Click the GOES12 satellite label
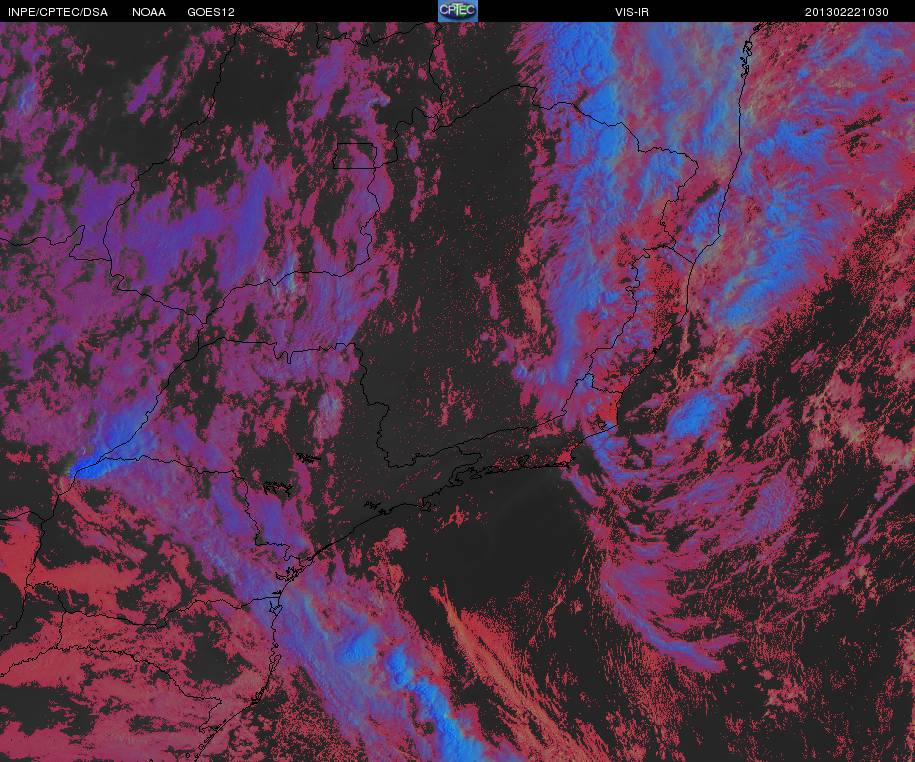 point(211,12)
